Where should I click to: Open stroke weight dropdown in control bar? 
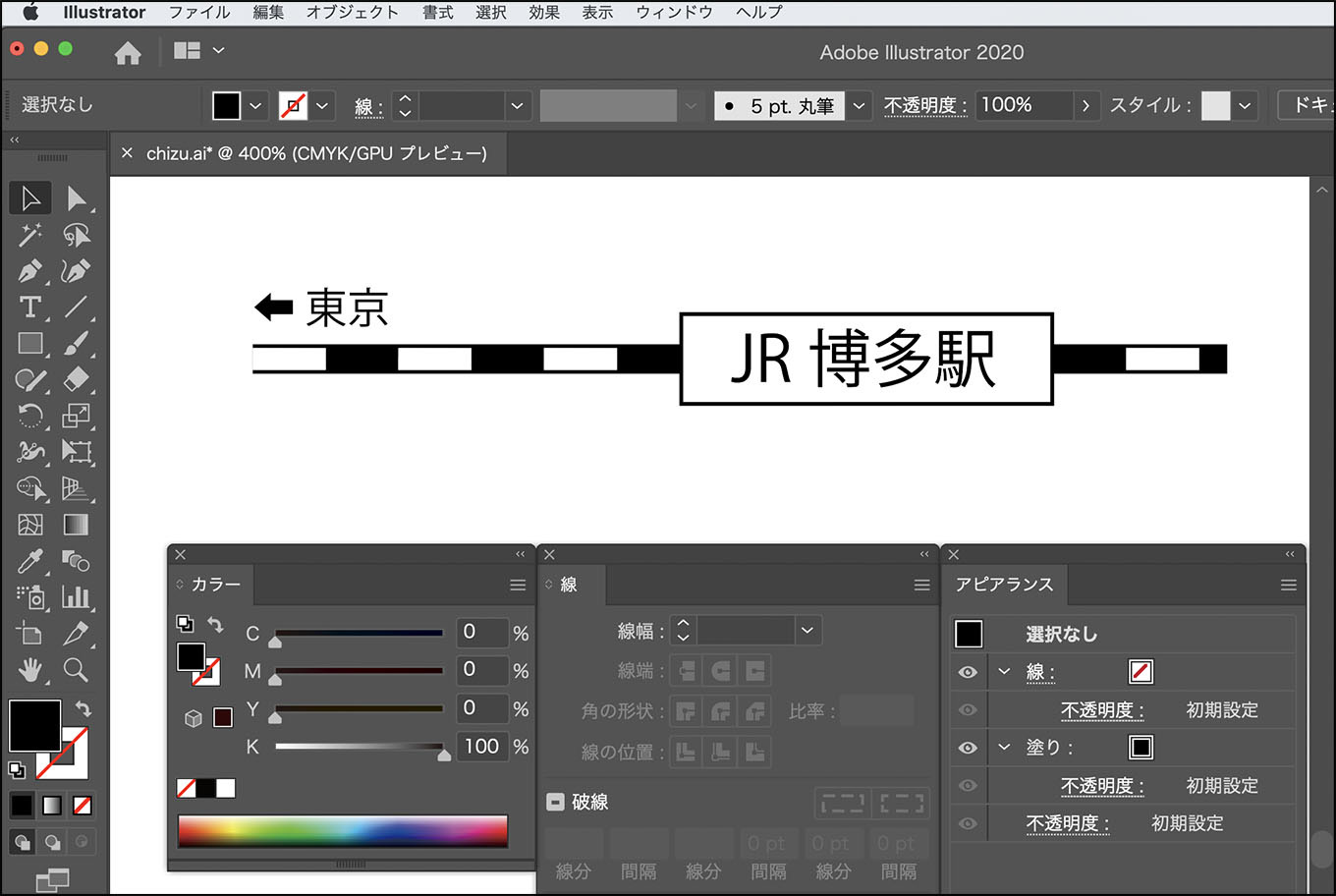click(517, 105)
